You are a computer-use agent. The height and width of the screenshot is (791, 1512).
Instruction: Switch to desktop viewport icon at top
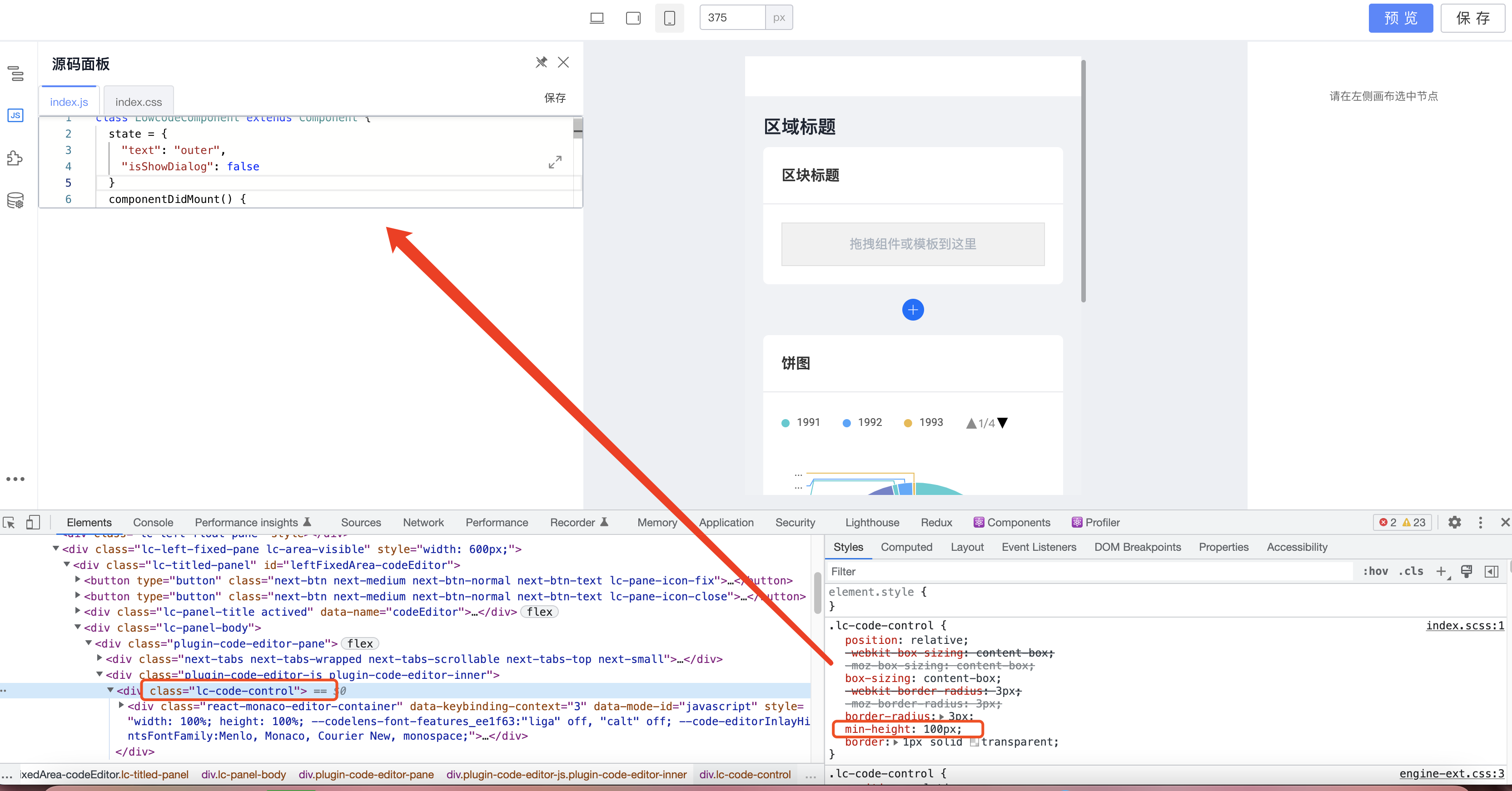(x=597, y=18)
